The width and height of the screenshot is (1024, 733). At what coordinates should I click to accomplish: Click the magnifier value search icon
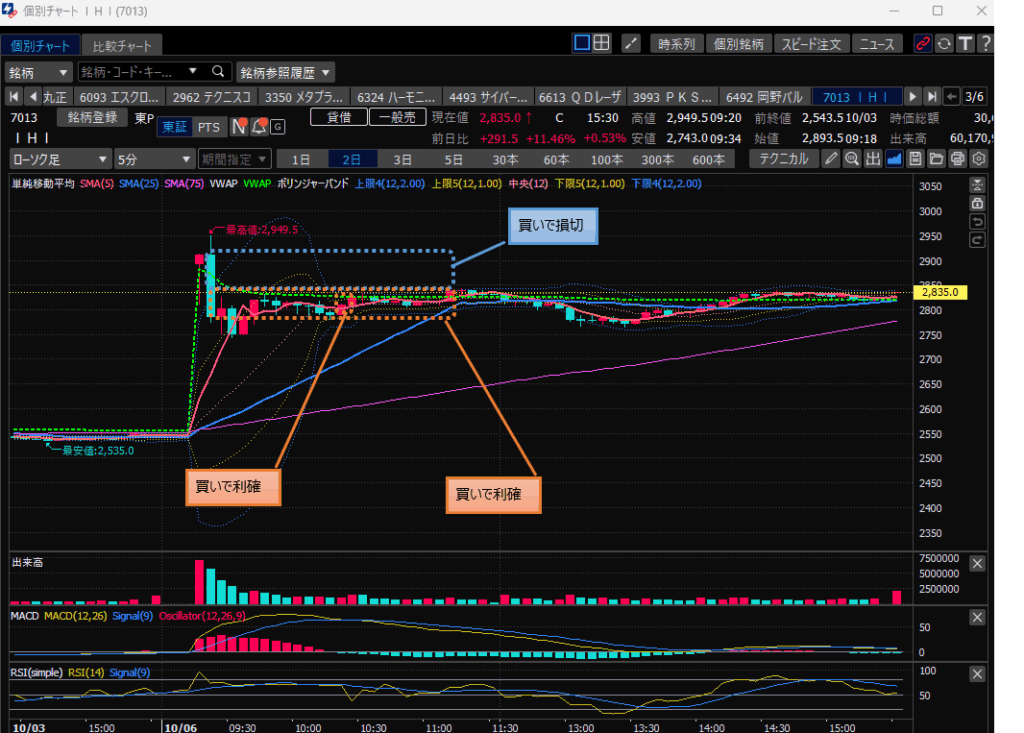[851, 159]
